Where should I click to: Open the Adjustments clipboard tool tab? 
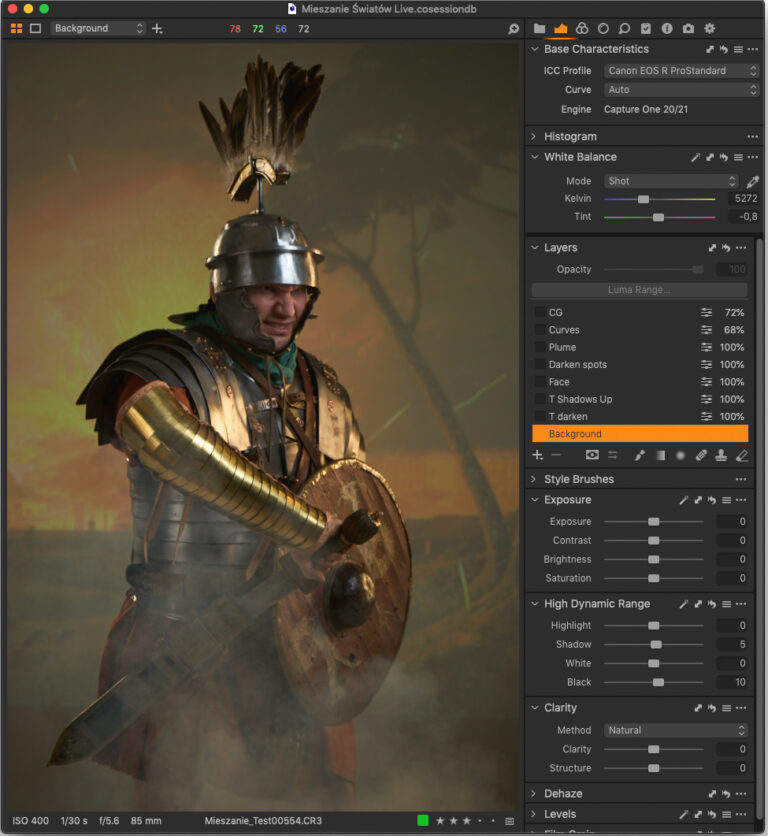(x=645, y=28)
